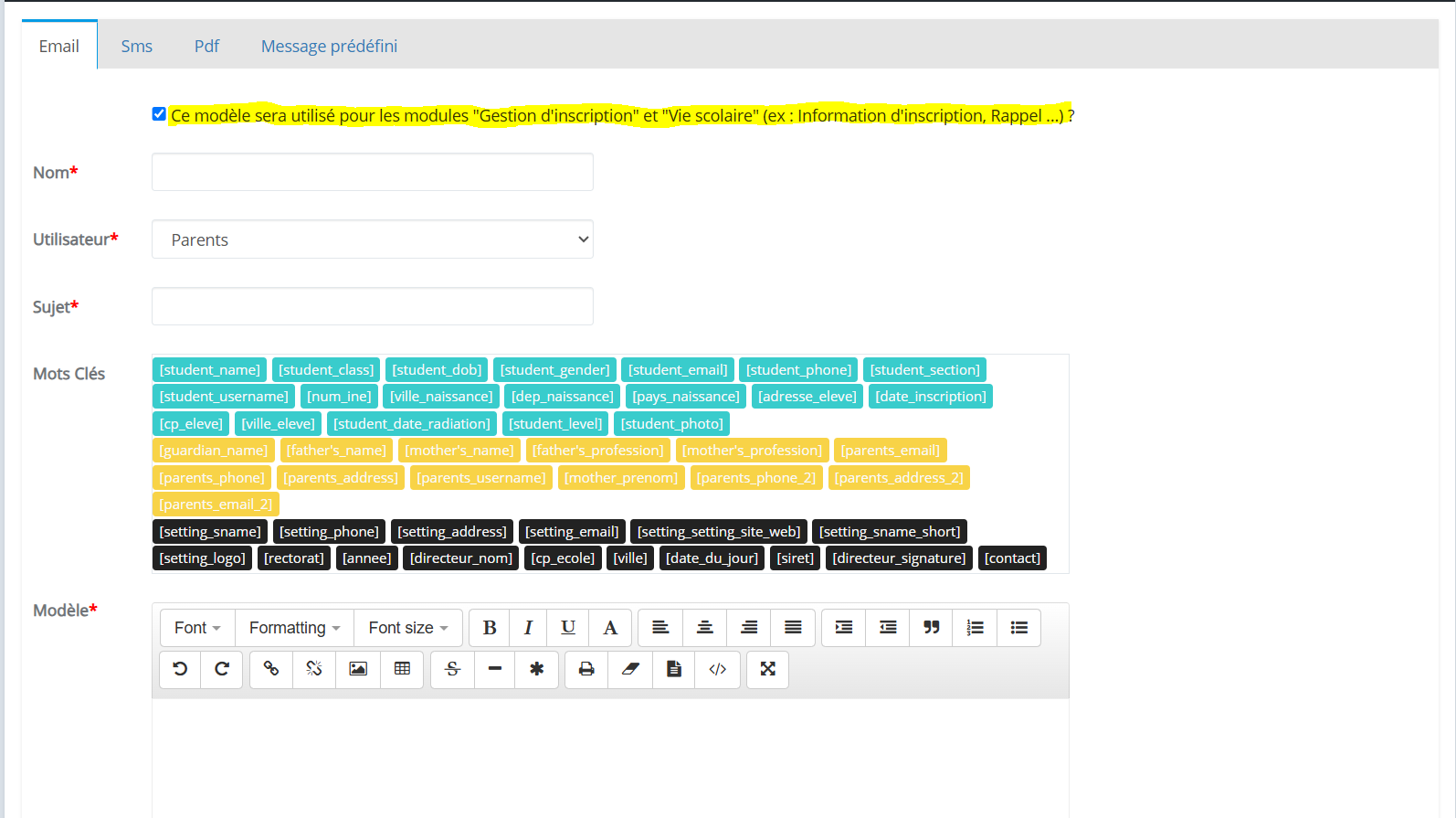1456x818 pixels.
Task: Switch to HTML source view
Action: pyautogui.click(x=718, y=669)
